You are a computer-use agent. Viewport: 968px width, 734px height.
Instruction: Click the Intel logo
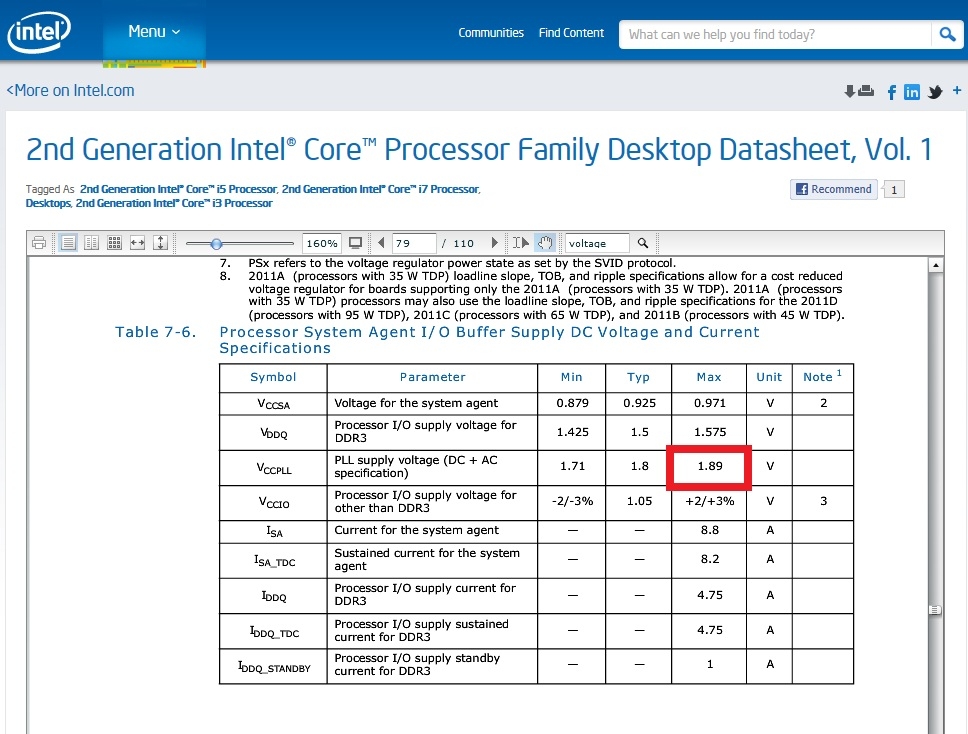39,31
